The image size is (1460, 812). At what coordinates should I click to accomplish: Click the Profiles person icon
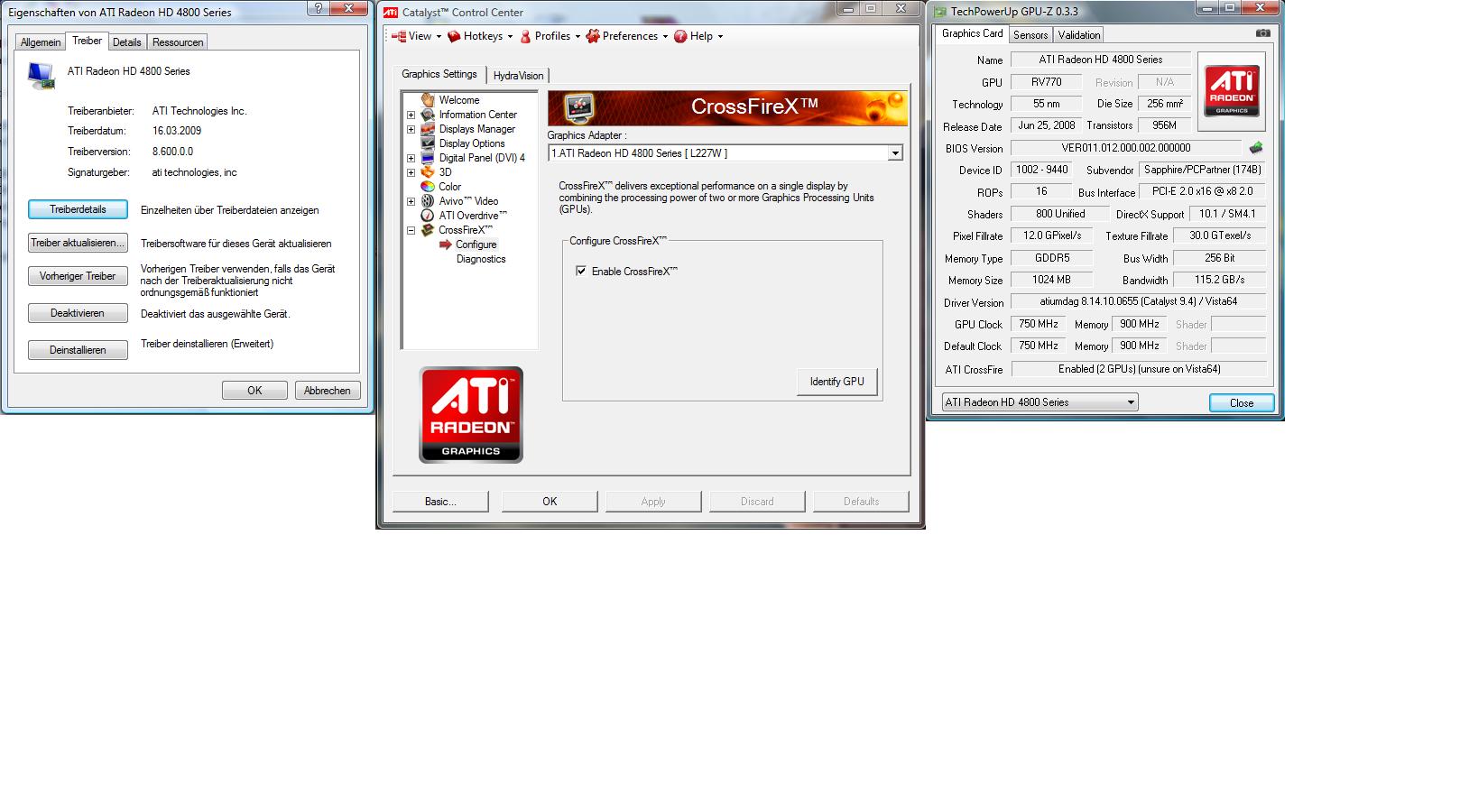click(x=525, y=36)
